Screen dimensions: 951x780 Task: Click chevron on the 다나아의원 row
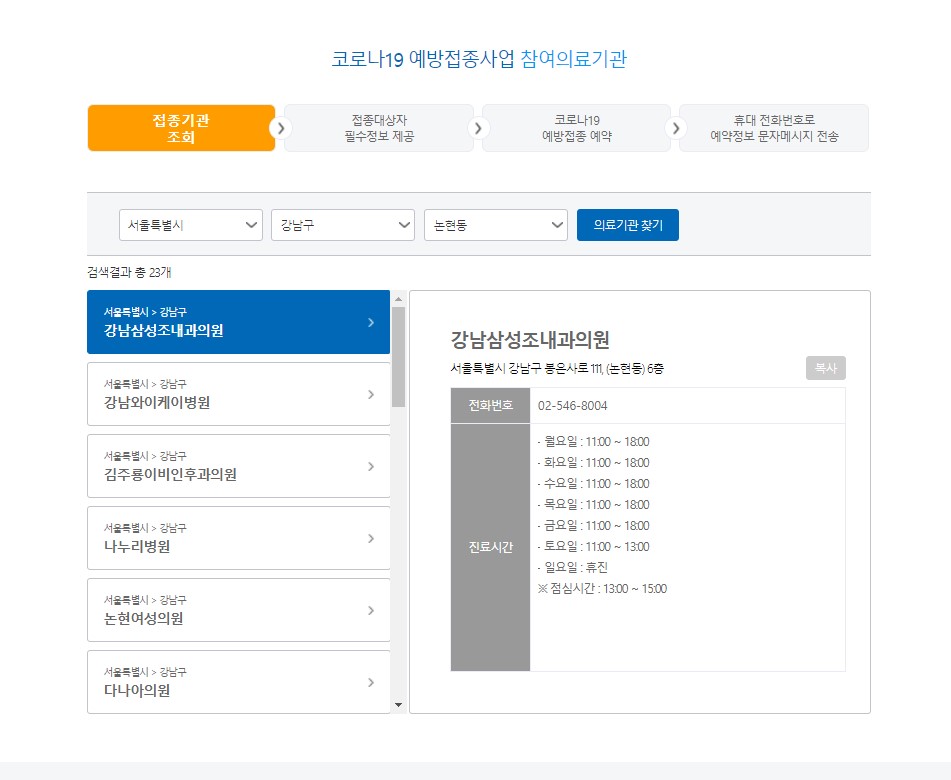coord(371,682)
